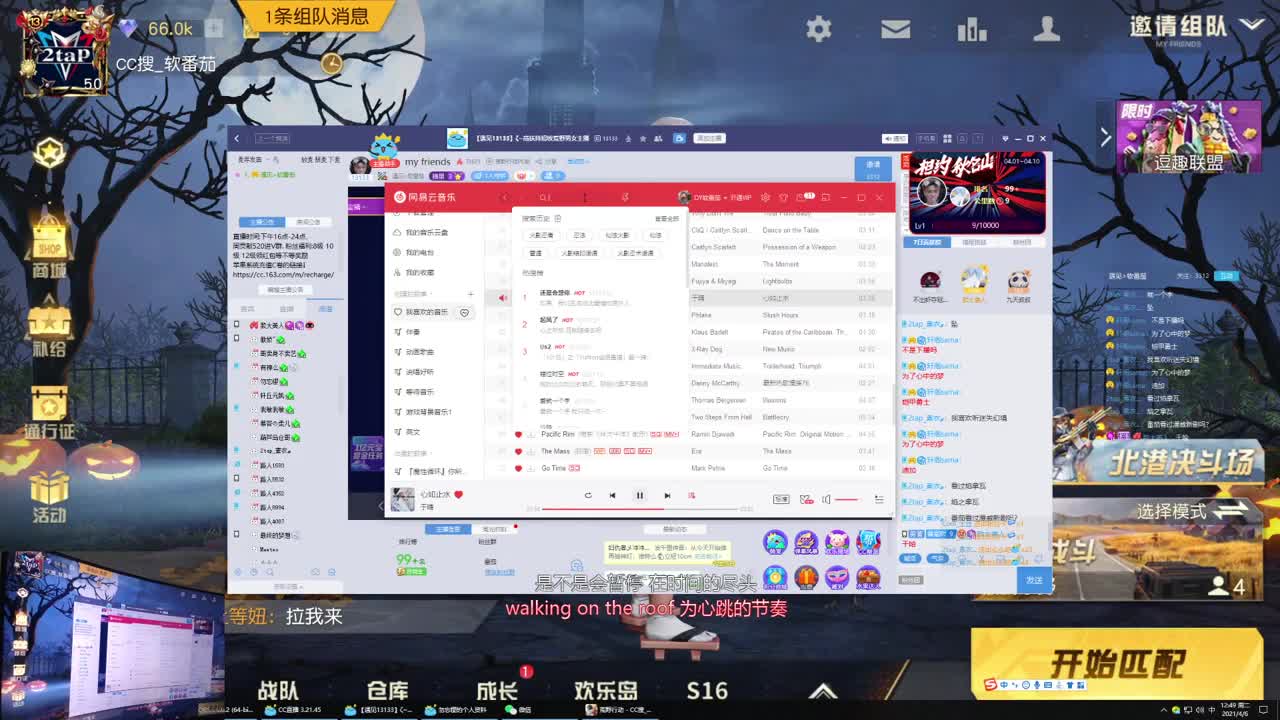Open the 补给 supply crate icon

click(49, 330)
